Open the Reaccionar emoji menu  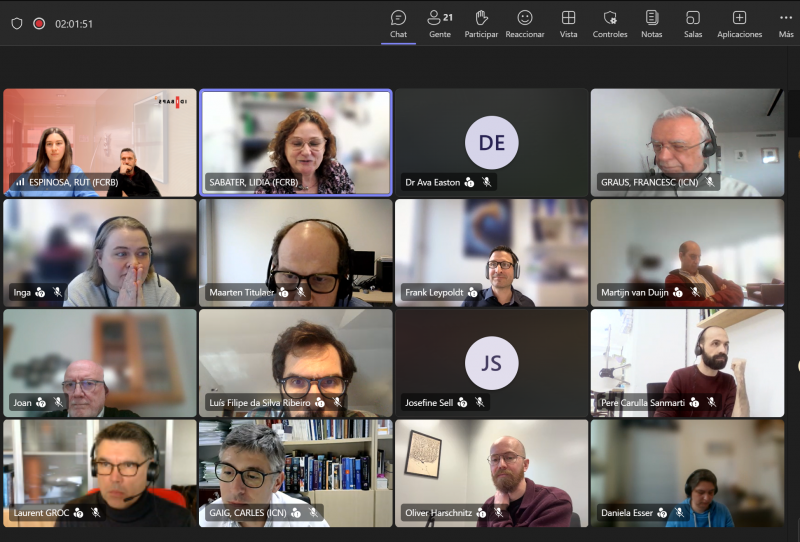(524, 24)
